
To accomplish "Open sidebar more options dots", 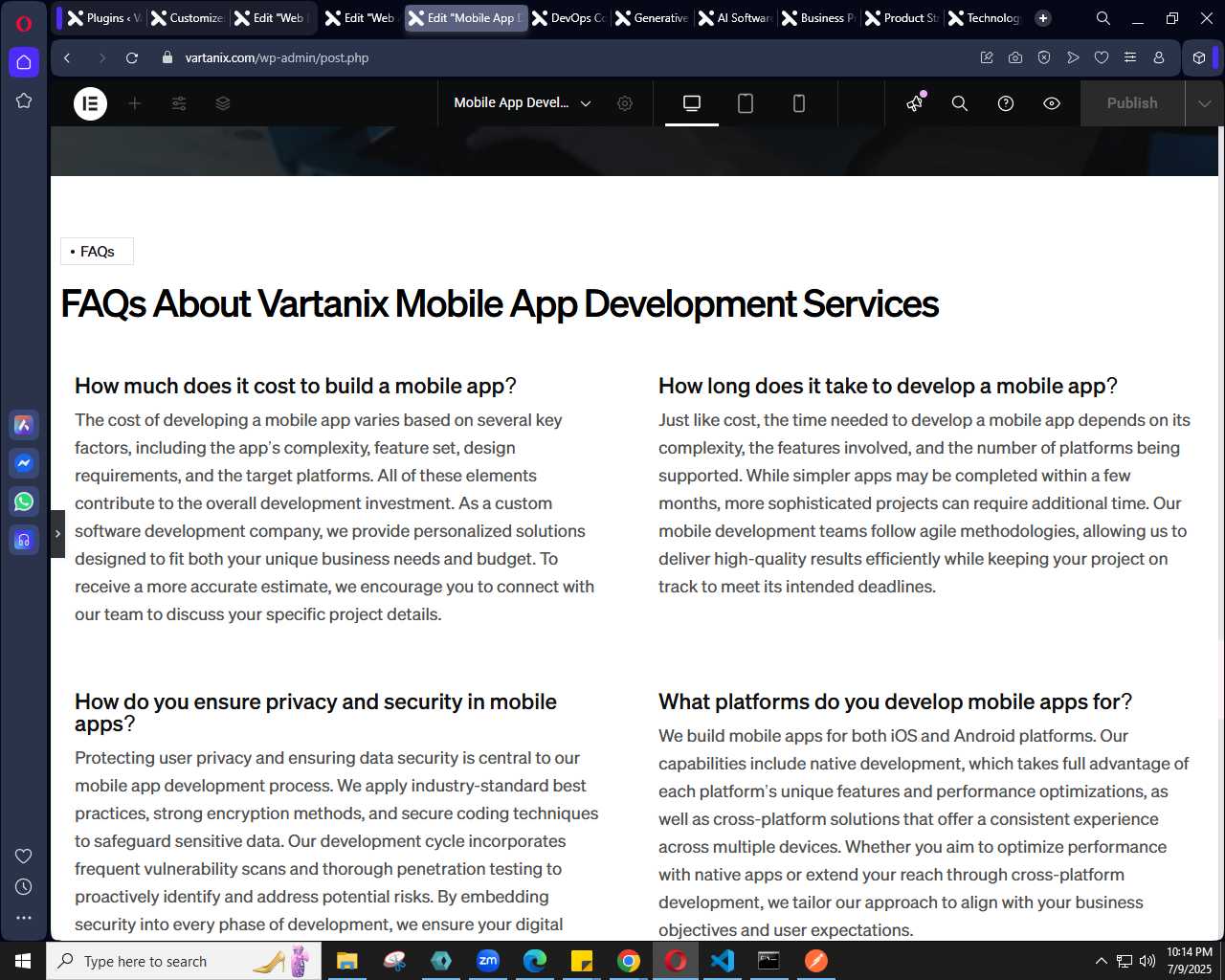I will [x=24, y=917].
